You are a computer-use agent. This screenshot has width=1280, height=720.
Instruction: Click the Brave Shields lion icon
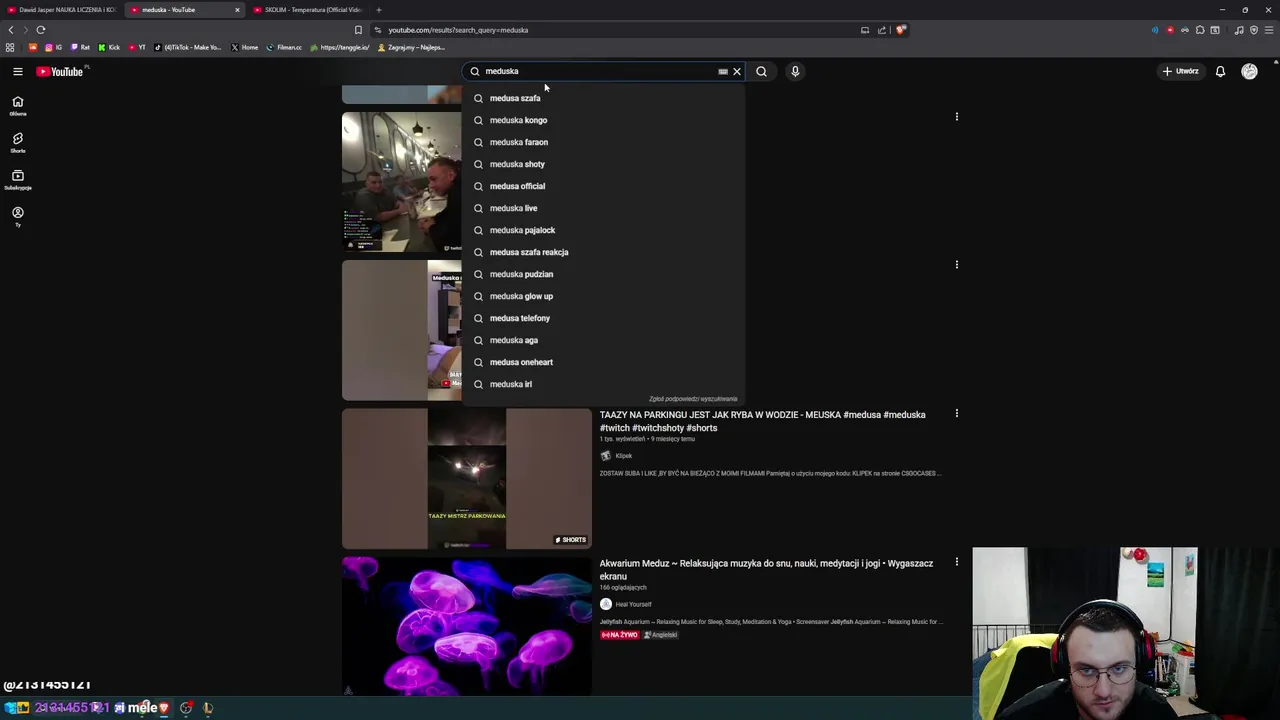coord(900,30)
